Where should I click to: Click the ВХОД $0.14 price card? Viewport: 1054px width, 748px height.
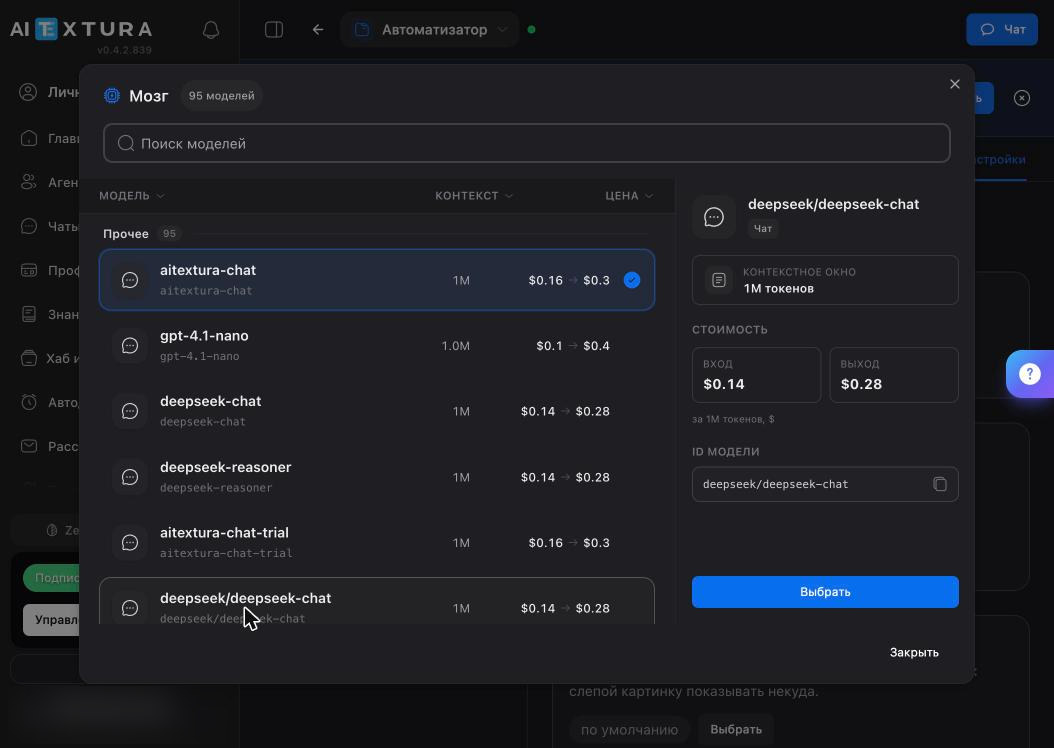point(756,375)
